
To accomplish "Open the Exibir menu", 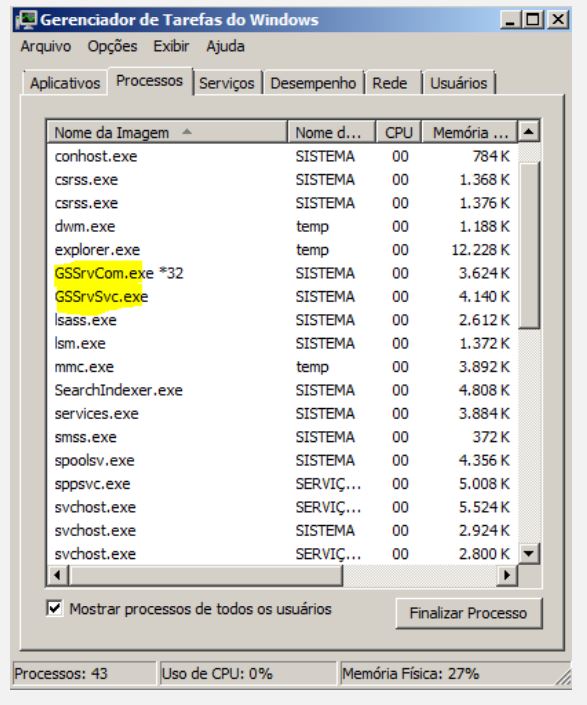I will [x=171, y=46].
